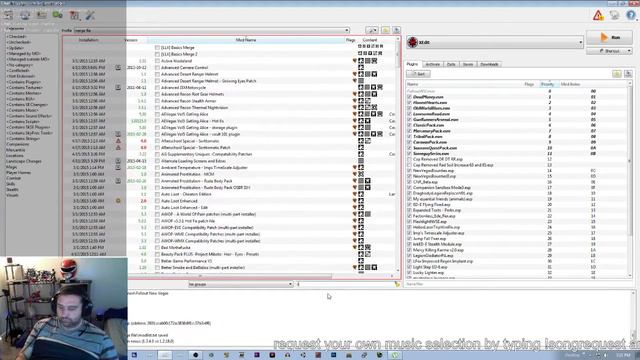Open the executable selector dropdown
This screenshot has height=360, width=640.
[x=495, y=42]
